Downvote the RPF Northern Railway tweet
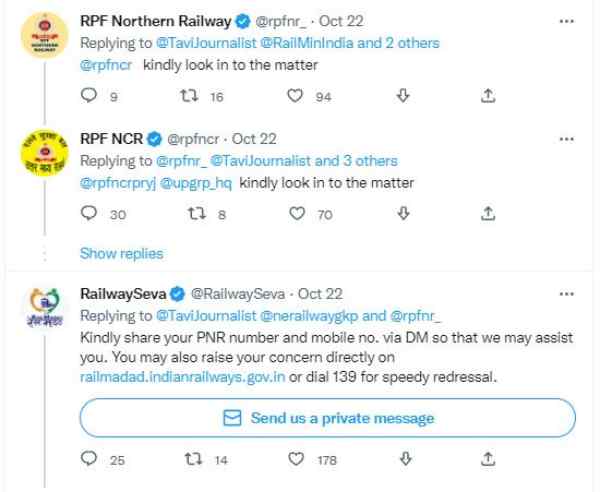600x492 pixels. pos(403,97)
